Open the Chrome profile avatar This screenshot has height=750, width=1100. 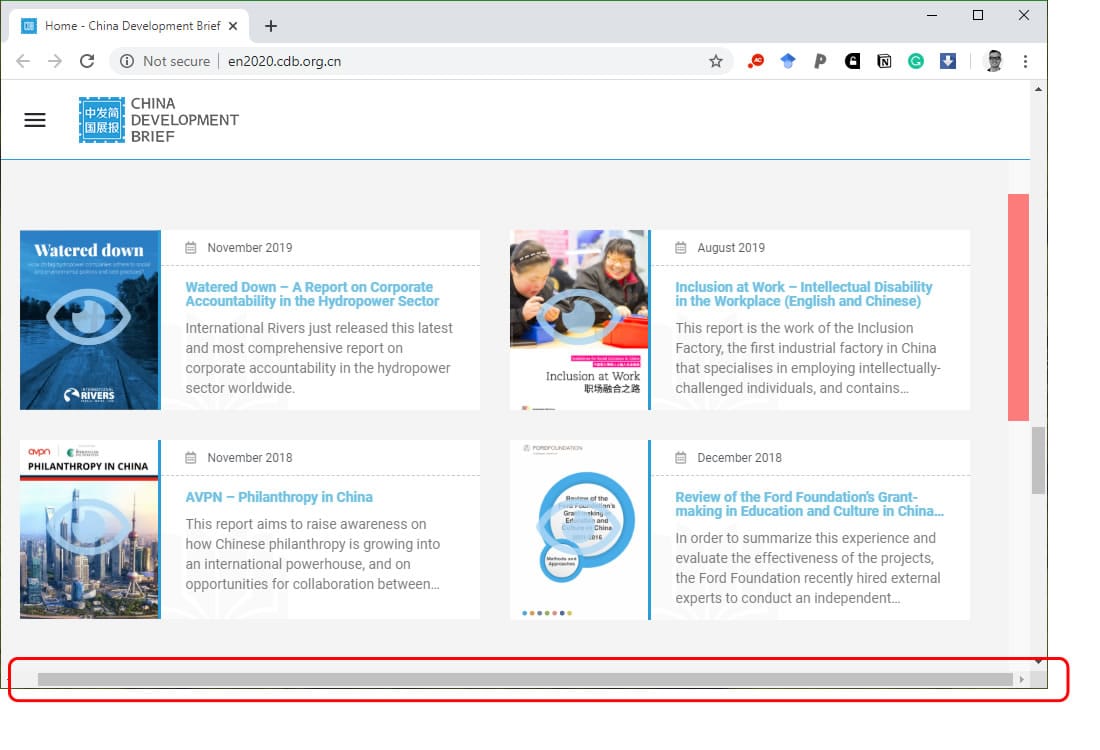click(x=993, y=61)
